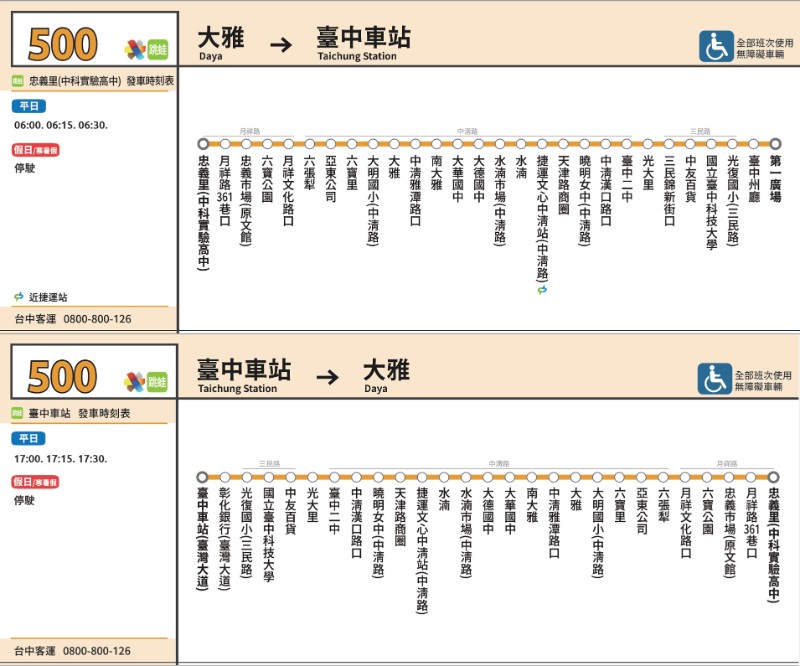Click the 第一廣場 terminal stop marker

pyautogui.click(x=775, y=144)
